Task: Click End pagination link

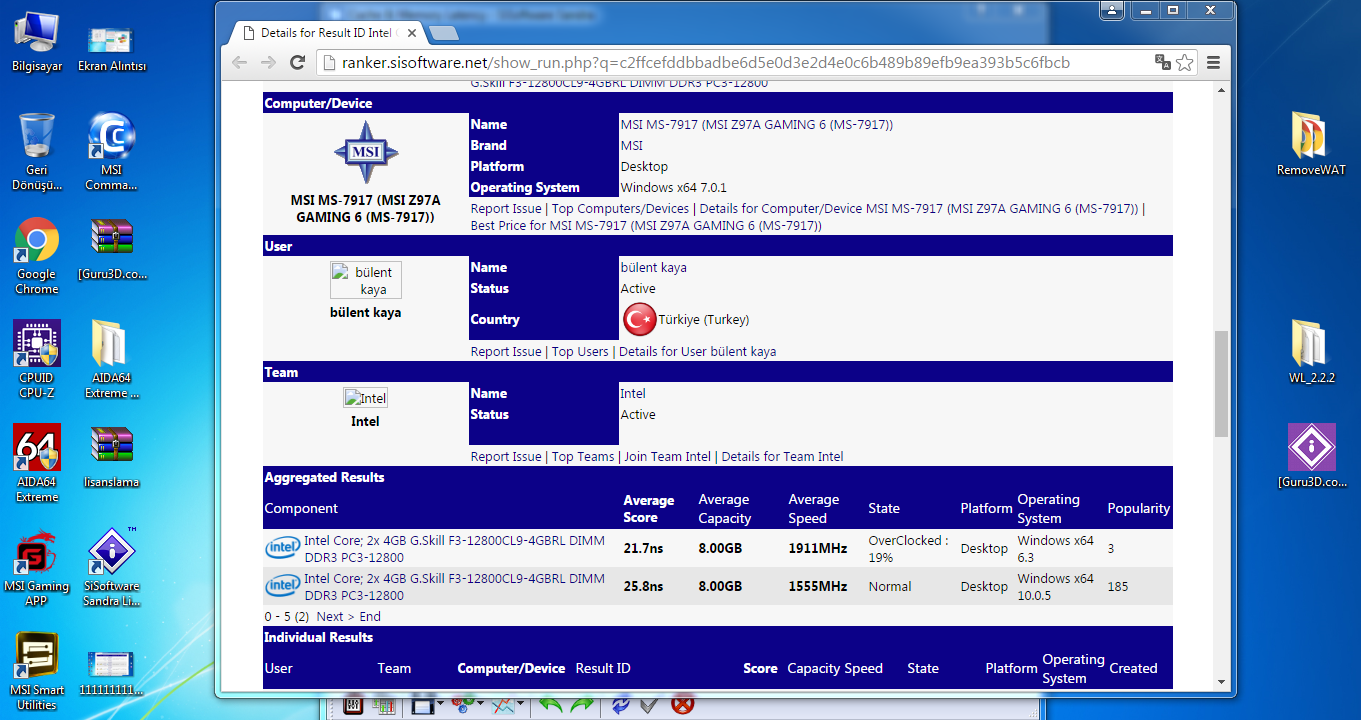Action: click(x=370, y=617)
